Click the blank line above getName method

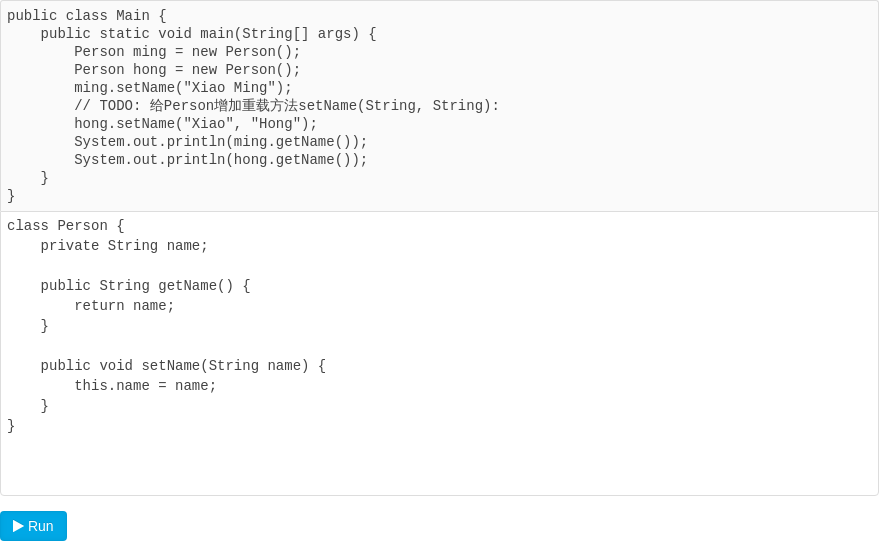click(x=440, y=266)
